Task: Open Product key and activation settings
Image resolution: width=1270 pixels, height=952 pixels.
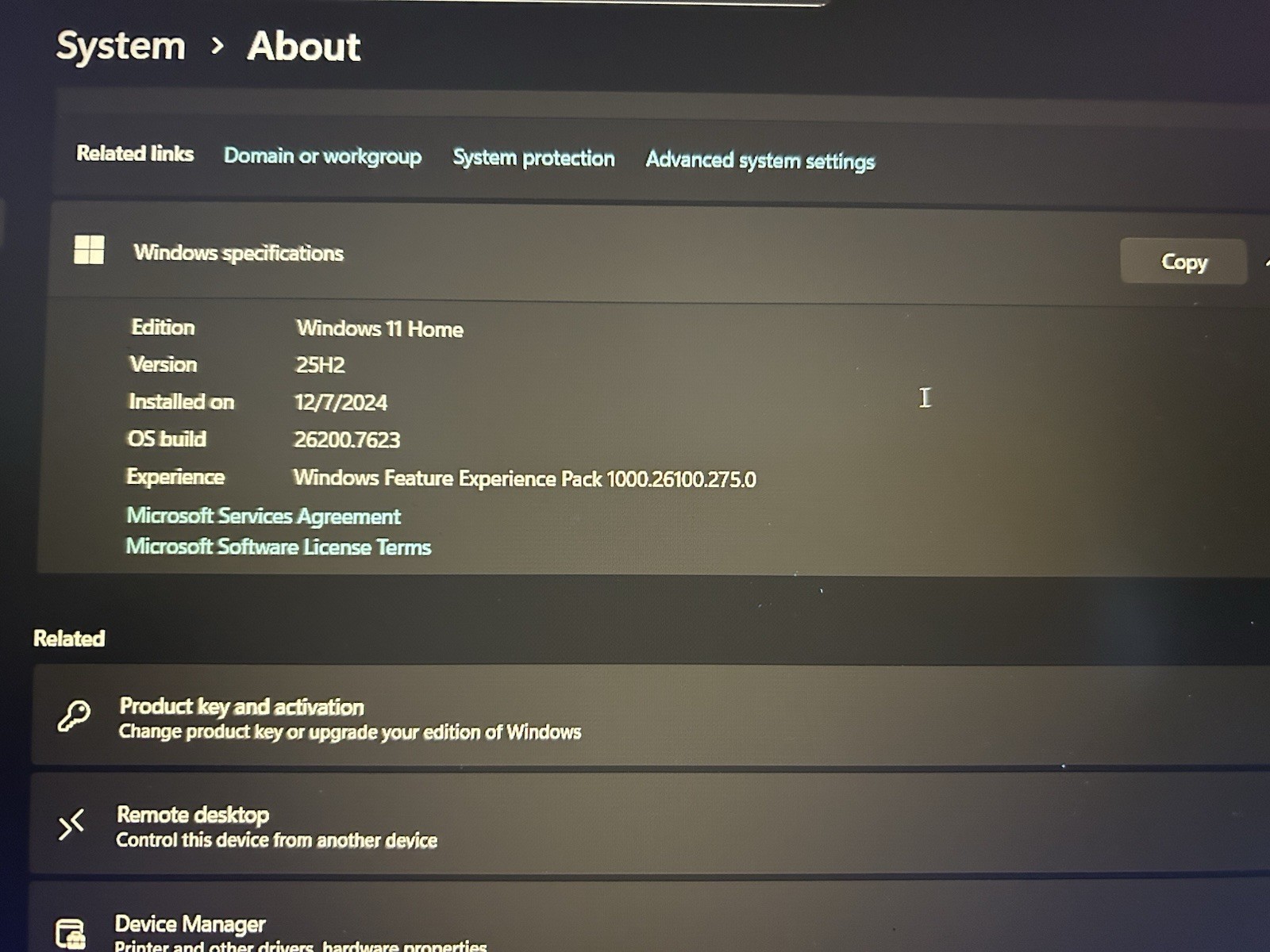Action: 651,716
